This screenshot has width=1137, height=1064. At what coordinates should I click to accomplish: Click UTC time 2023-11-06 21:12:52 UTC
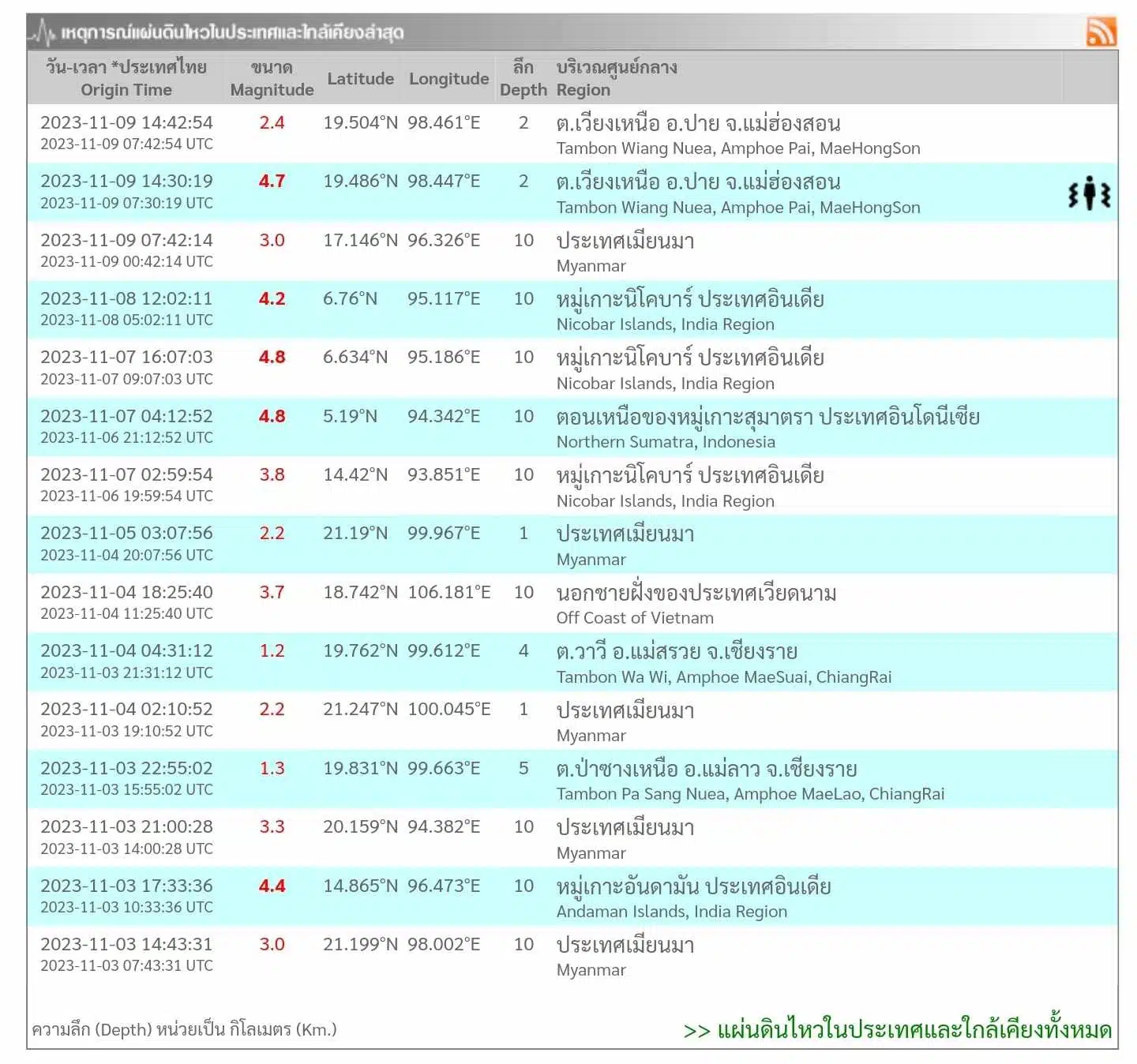(126, 437)
